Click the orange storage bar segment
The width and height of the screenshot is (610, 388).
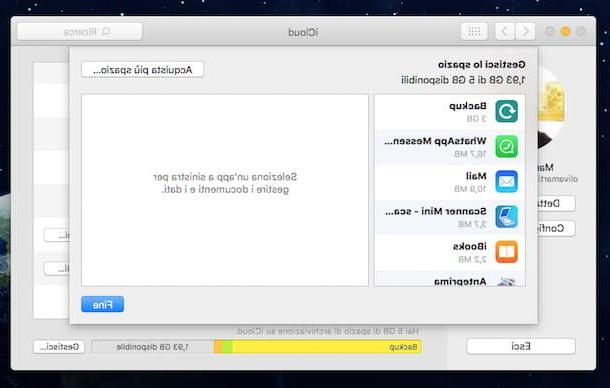coord(217,347)
